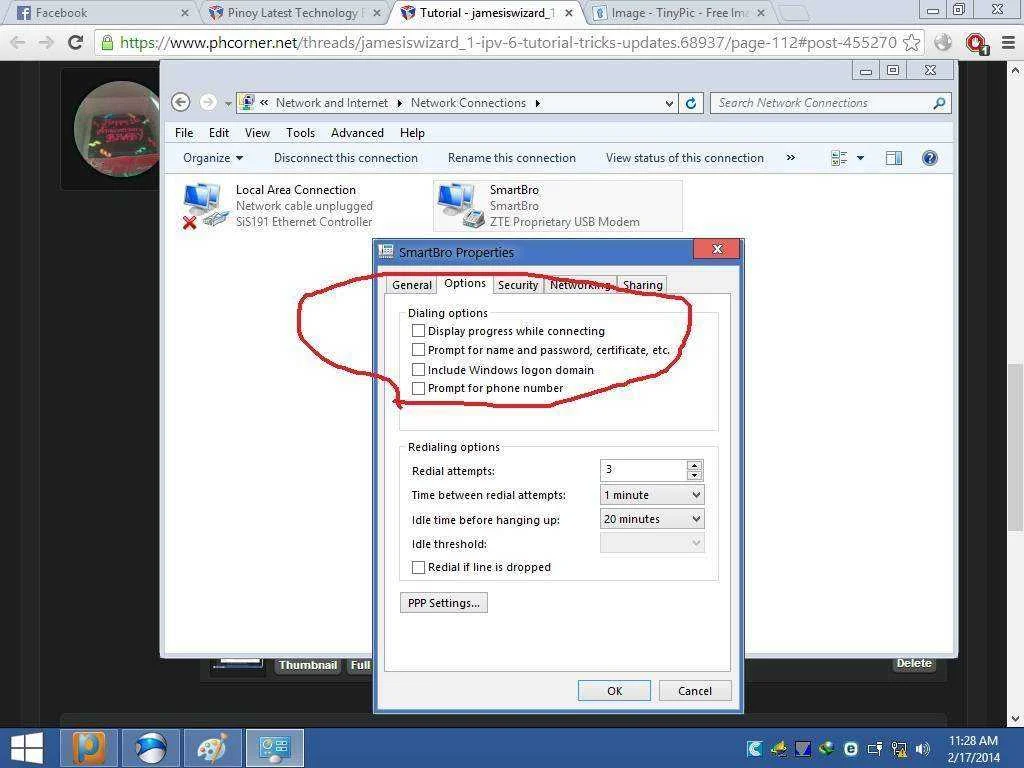Open the Paint app on the taskbar
The width and height of the screenshot is (1024, 768).
point(212,748)
